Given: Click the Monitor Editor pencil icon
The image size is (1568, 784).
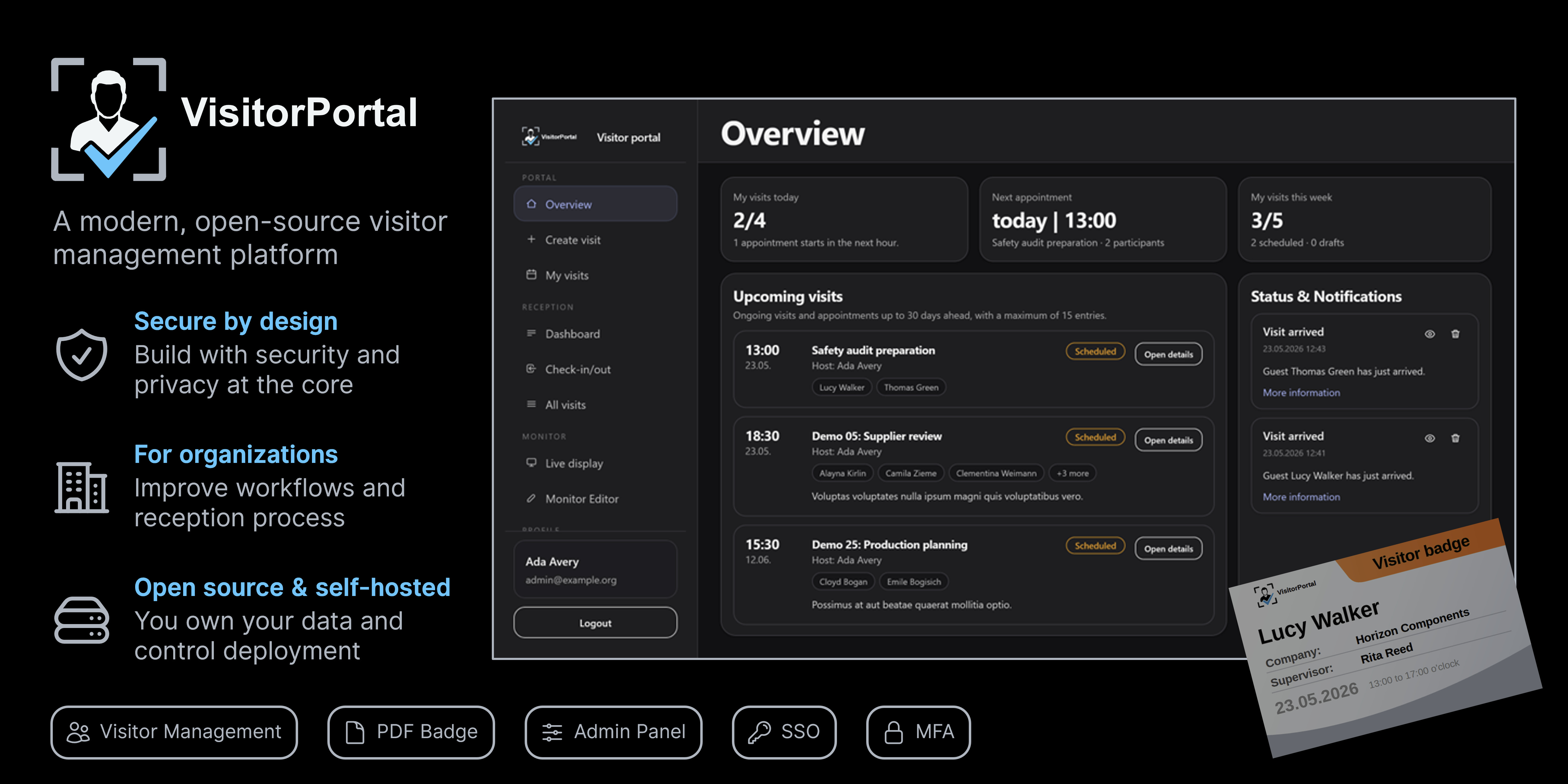Looking at the screenshot, I should tap(531, 498).
